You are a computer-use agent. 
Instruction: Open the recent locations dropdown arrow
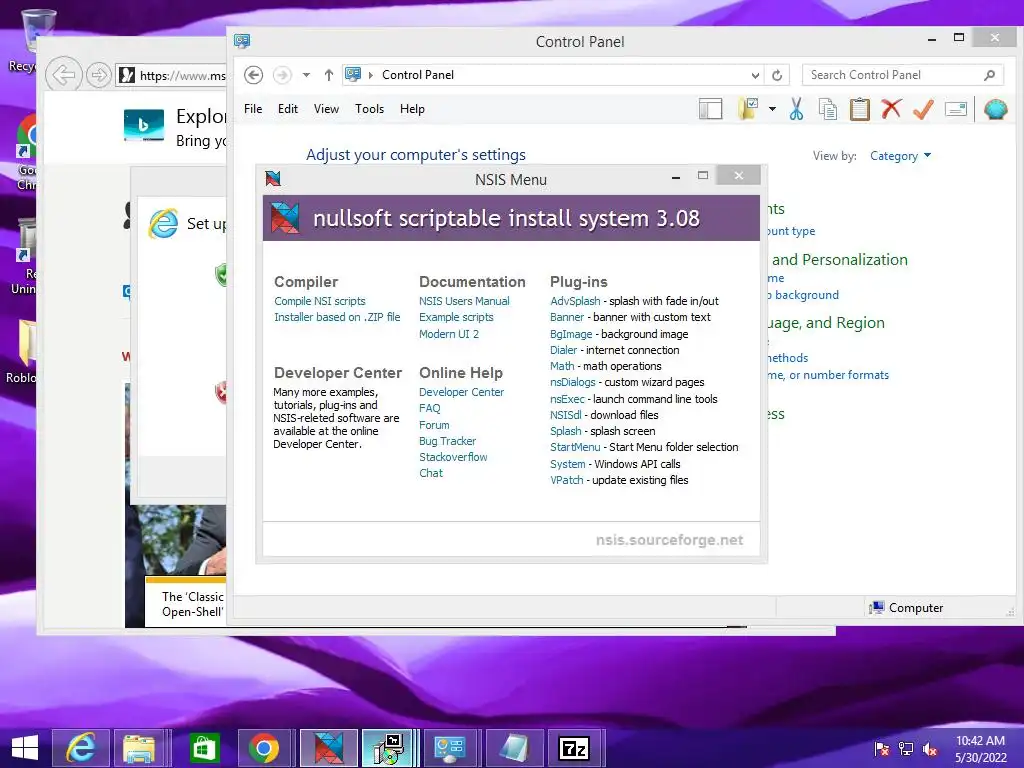point(306,75)
